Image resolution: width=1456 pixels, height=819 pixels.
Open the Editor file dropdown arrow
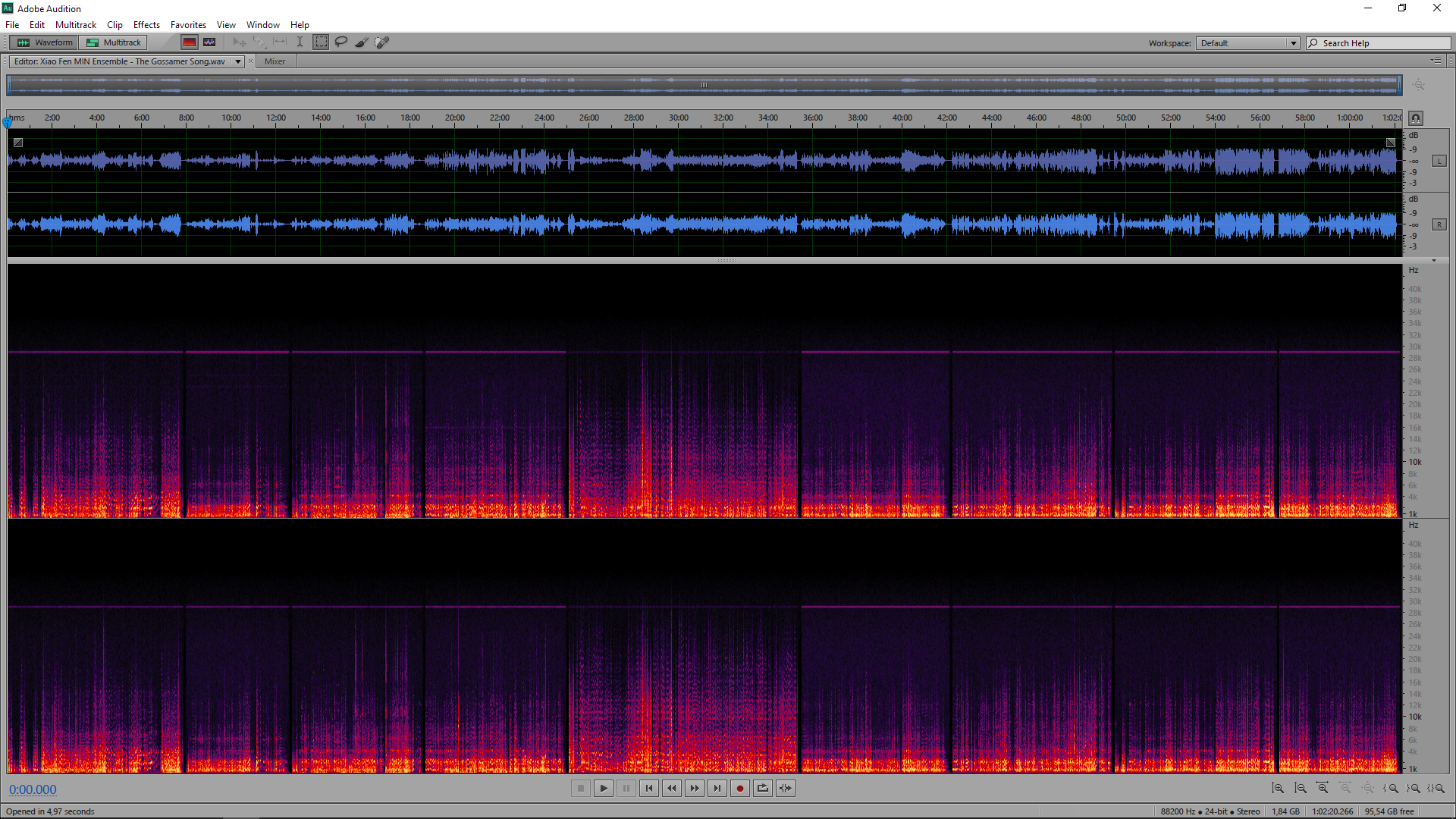(237, 61)
